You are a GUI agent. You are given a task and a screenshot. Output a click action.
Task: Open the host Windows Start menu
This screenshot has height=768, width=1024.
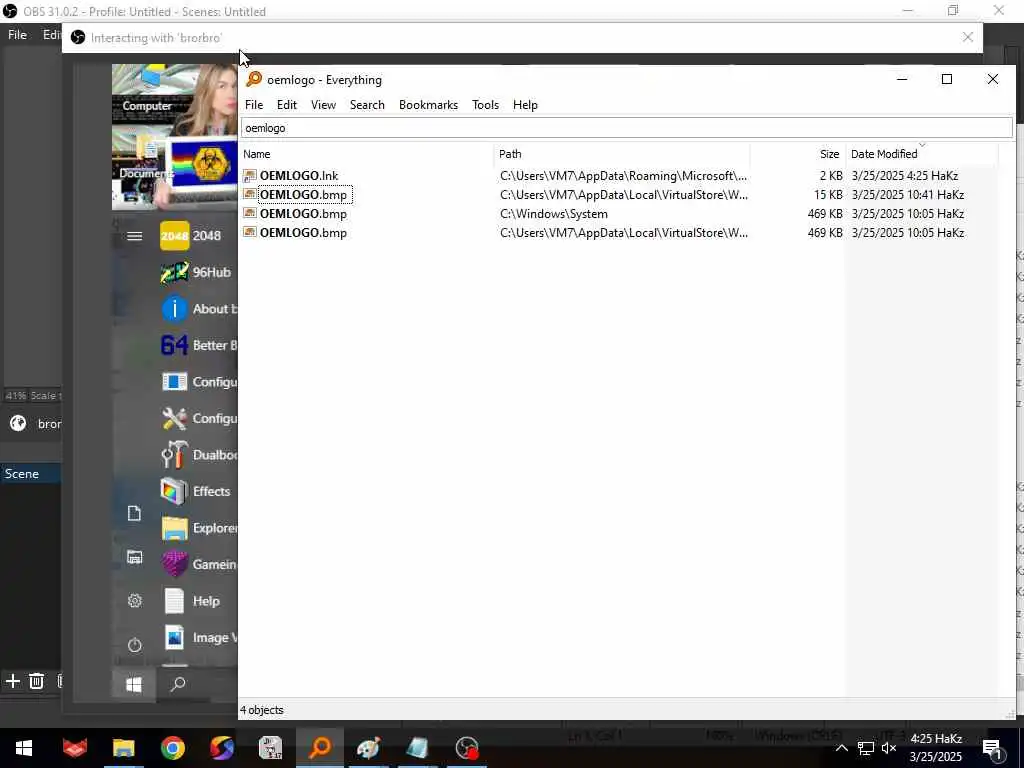[24, 748]
